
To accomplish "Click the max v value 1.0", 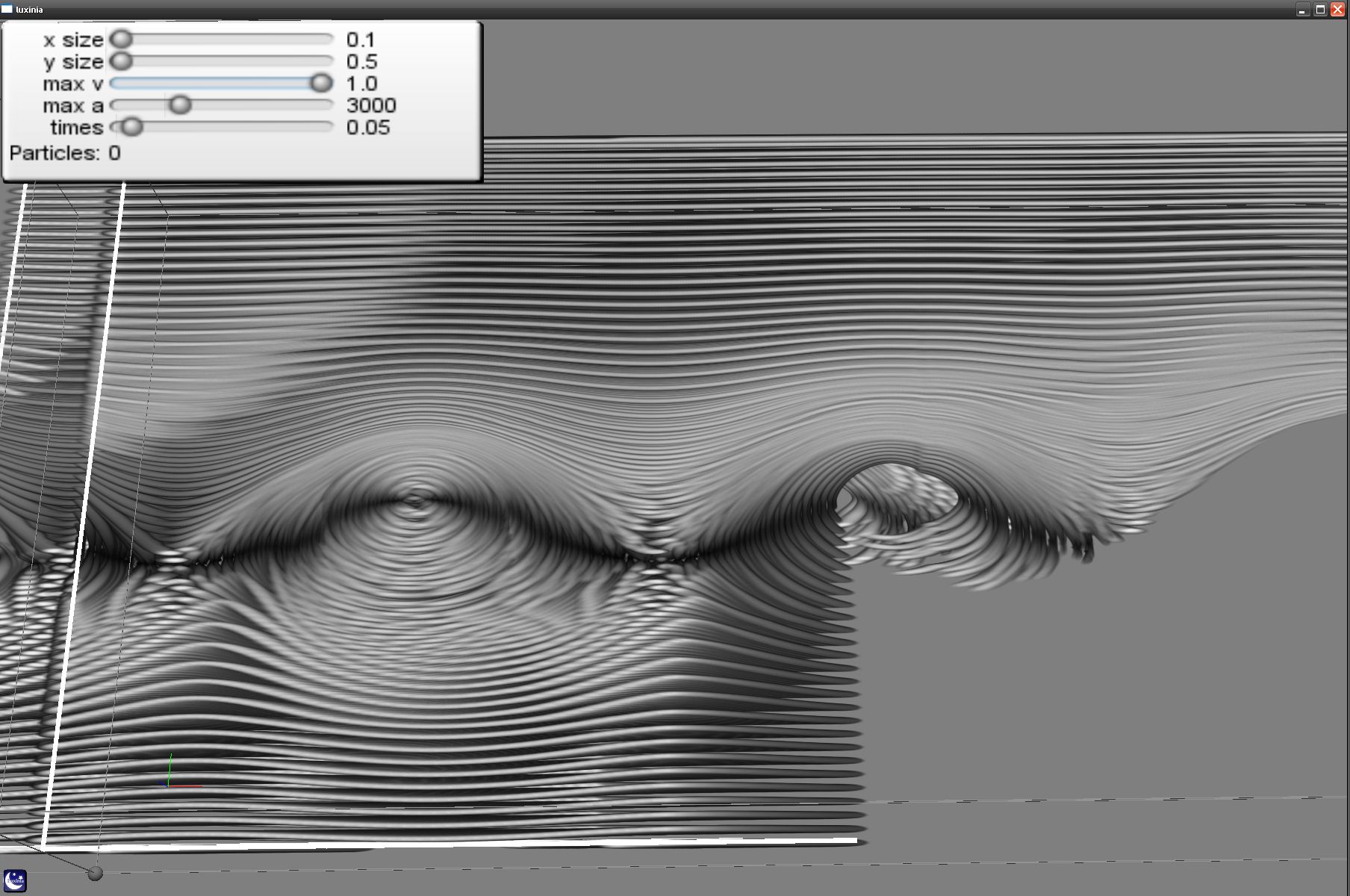I will [x=361, y=84].
